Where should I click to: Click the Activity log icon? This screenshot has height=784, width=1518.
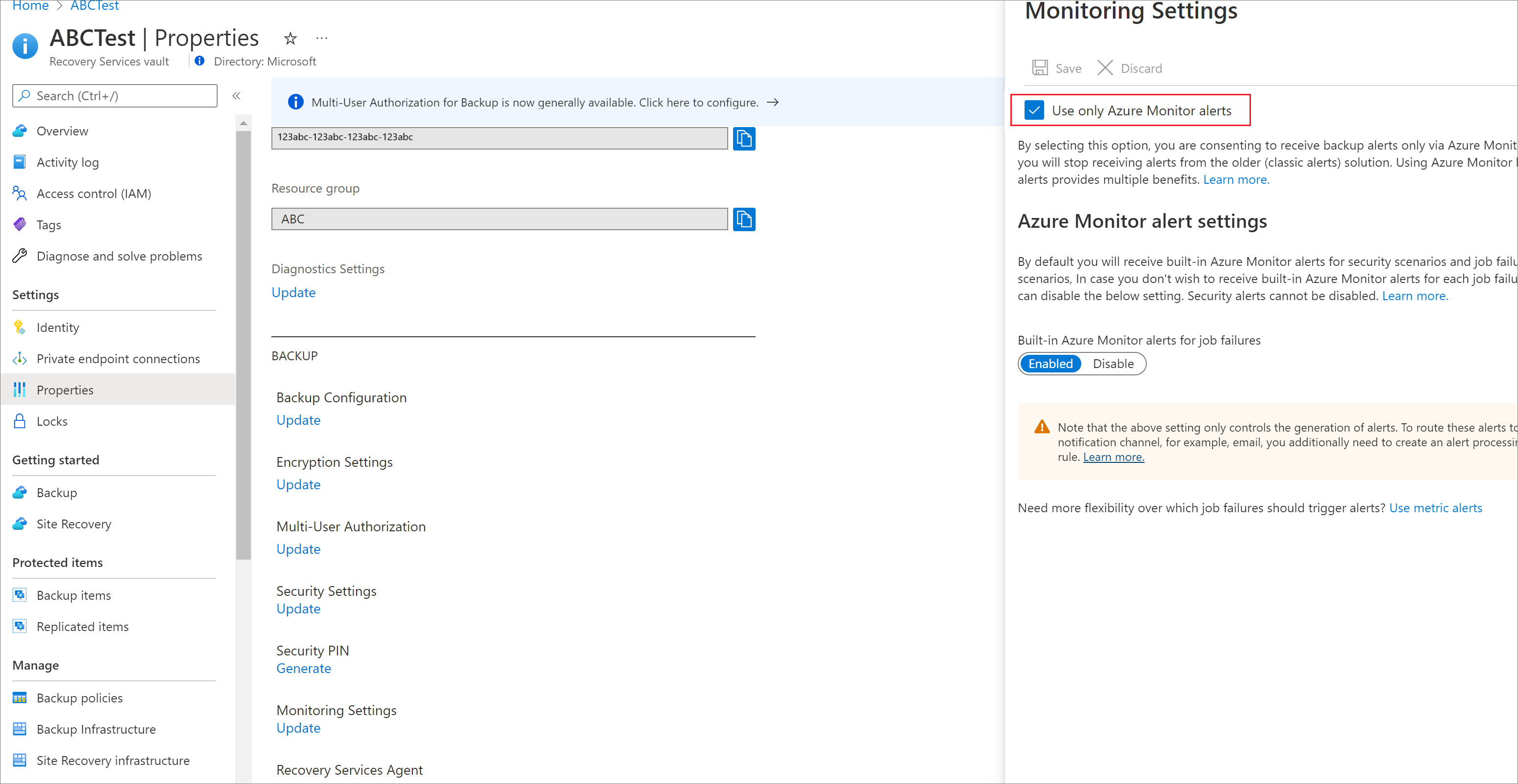point(21,161)
